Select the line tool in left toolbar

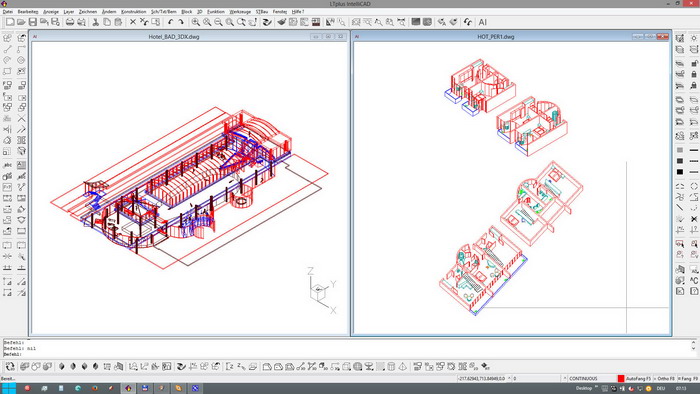click(x=7, y=50)
